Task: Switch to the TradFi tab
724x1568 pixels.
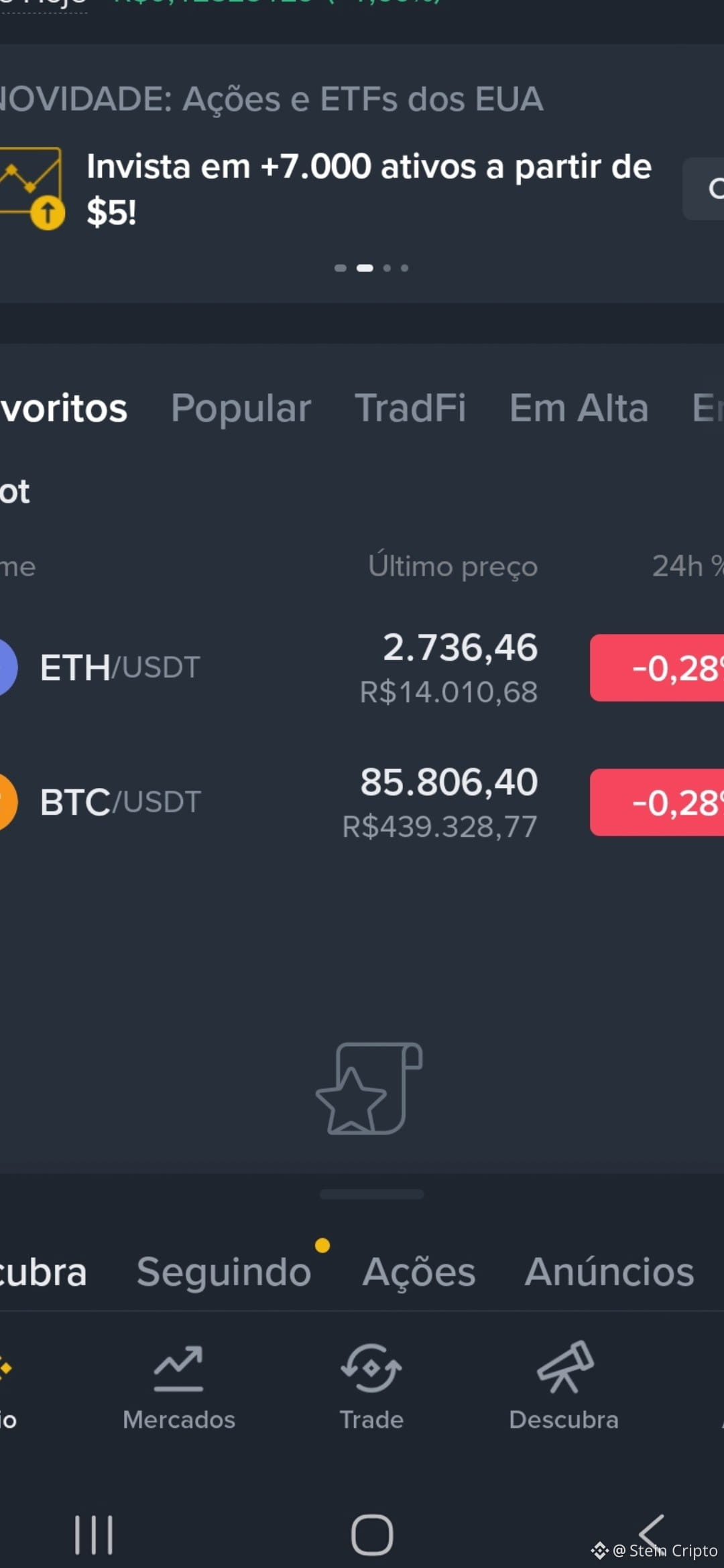Action: click(x=410, y=407)
